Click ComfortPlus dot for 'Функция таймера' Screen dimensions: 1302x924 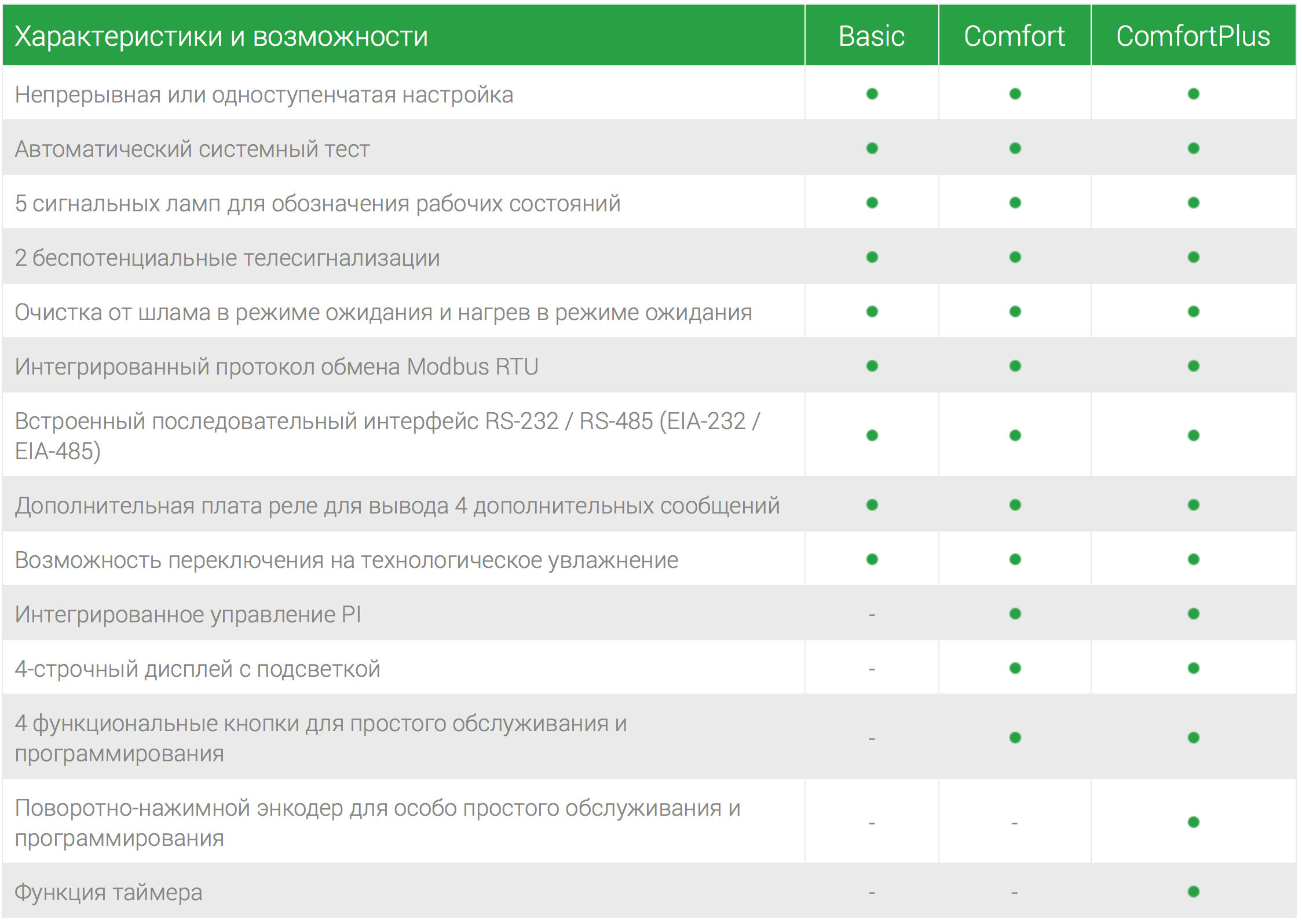(1194, 892)
